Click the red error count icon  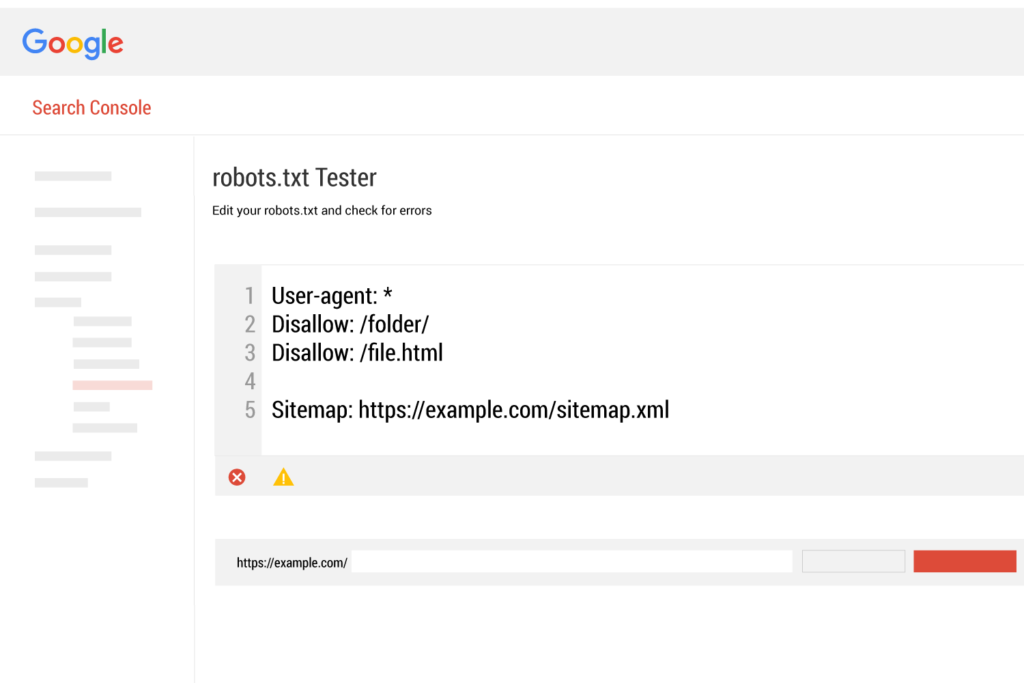click(237, 477)
